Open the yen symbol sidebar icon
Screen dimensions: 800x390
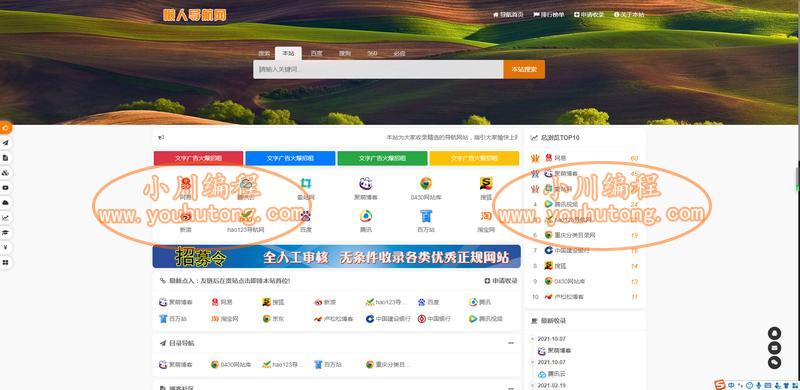5,248
